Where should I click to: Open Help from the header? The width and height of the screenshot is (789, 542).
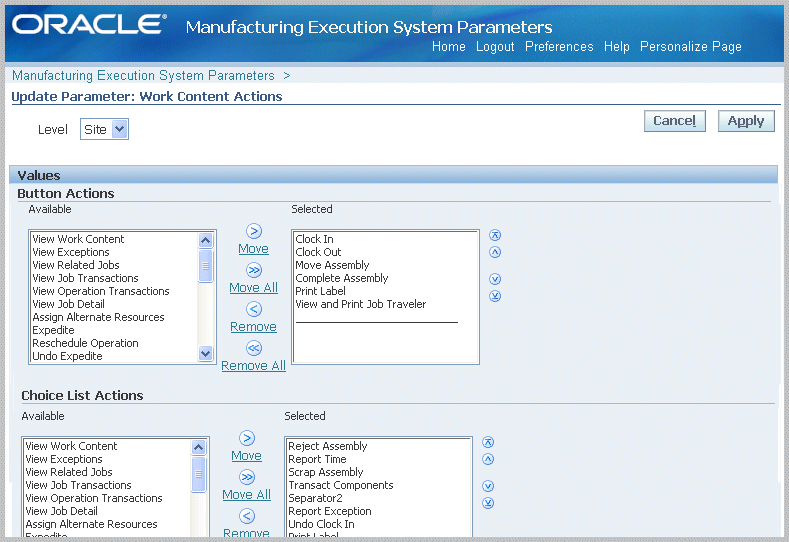(x=616, y=47)
